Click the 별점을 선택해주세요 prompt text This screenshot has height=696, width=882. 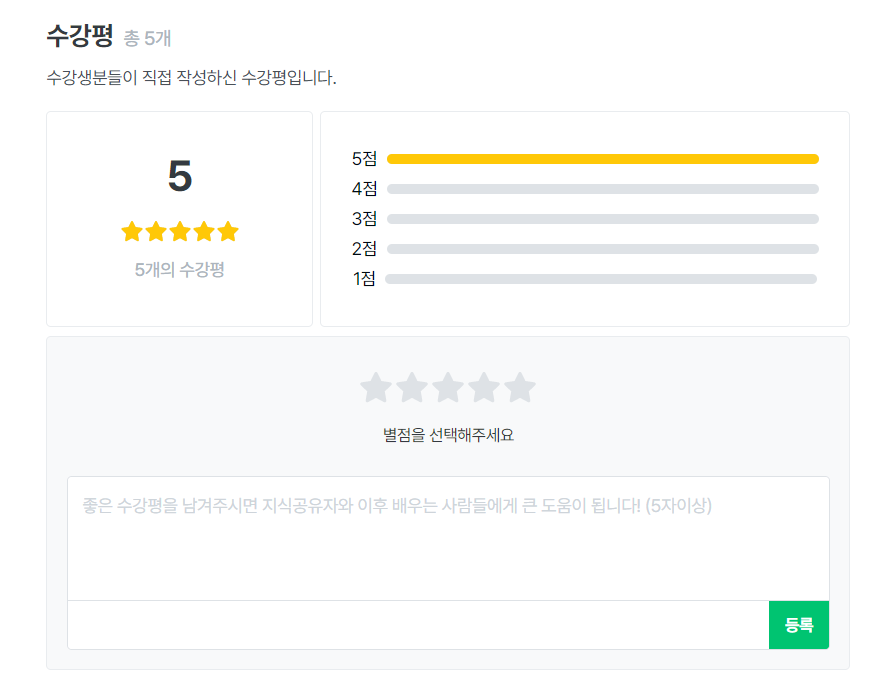[x=448, y=435]
